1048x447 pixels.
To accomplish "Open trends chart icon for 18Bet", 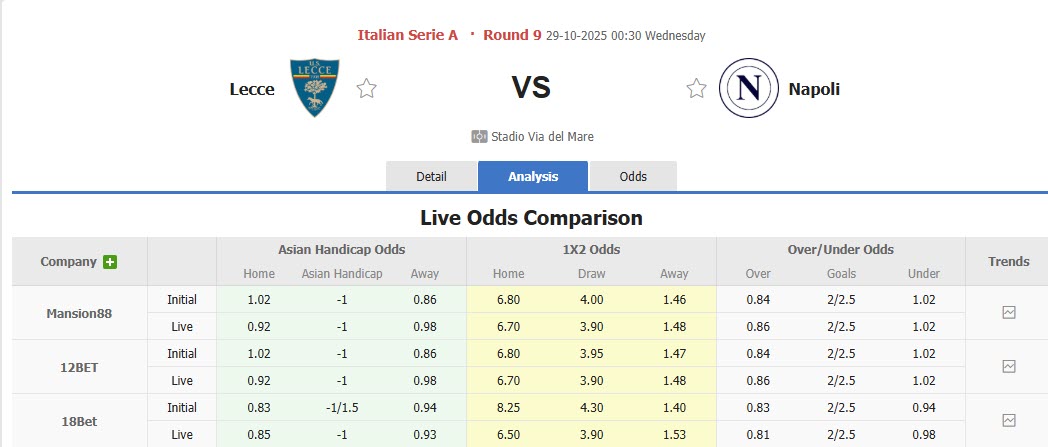I will (1008, 420).
